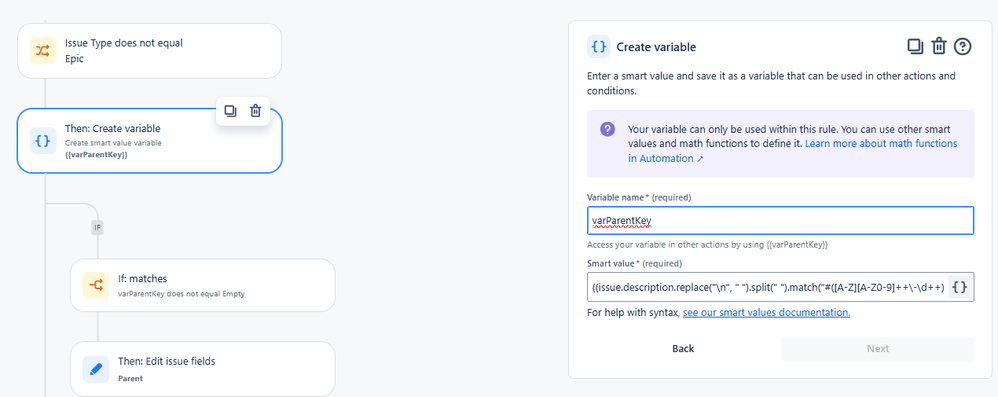Screen dimensions: 998x397
Task: Click the curly braces smart value picker icon
Action: coord(960,288)
